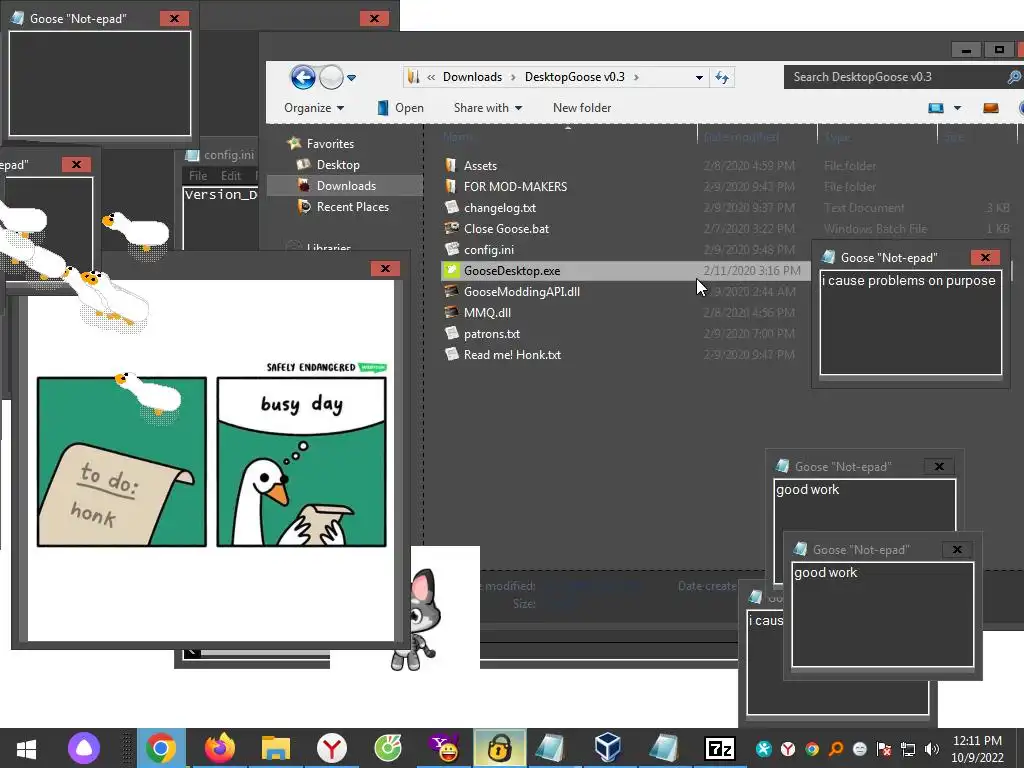Open Yahoo Messenger from the taskbar
The image size is (1024, 768).
pos(445,748)
